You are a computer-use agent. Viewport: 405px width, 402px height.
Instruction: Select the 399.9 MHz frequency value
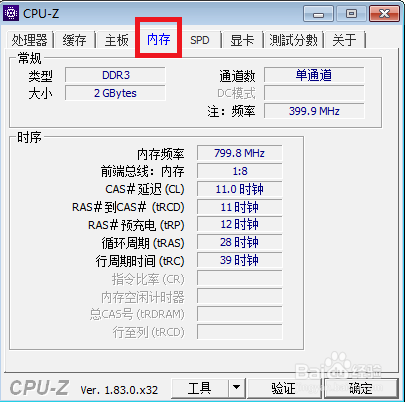point(314,111)
